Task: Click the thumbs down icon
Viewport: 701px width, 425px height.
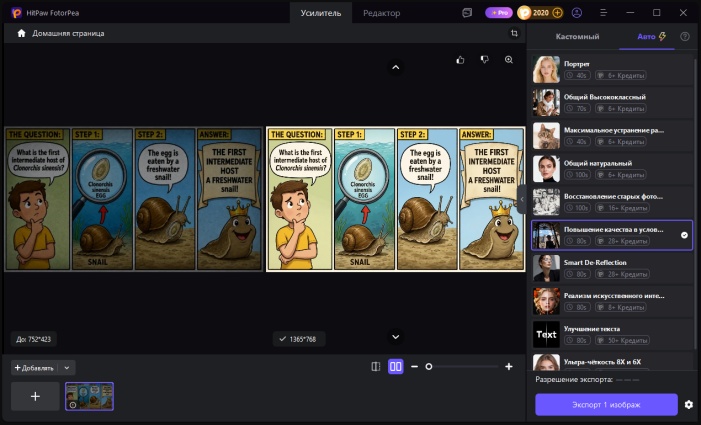Action: point(485,60)
